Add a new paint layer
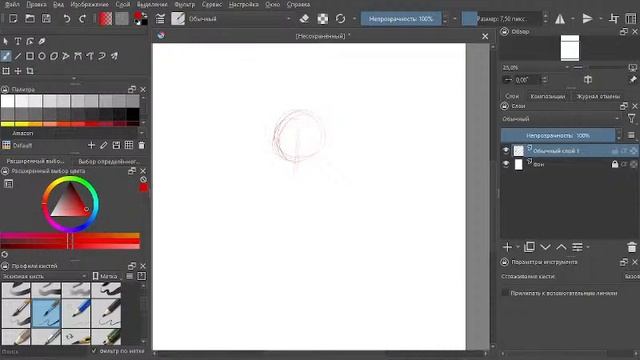The image size is (640, 360). click(507, 247)
